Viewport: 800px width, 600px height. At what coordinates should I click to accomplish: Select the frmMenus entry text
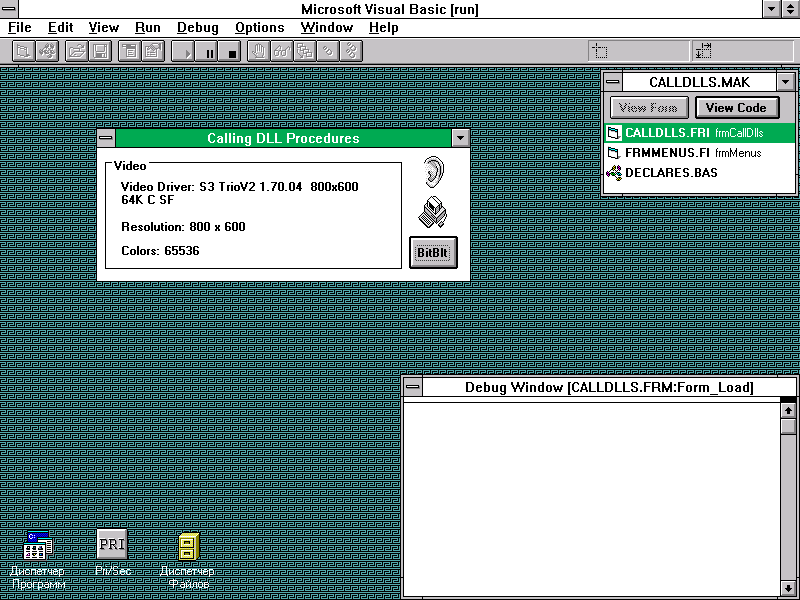pyautogui.click(x=738, y=153)
